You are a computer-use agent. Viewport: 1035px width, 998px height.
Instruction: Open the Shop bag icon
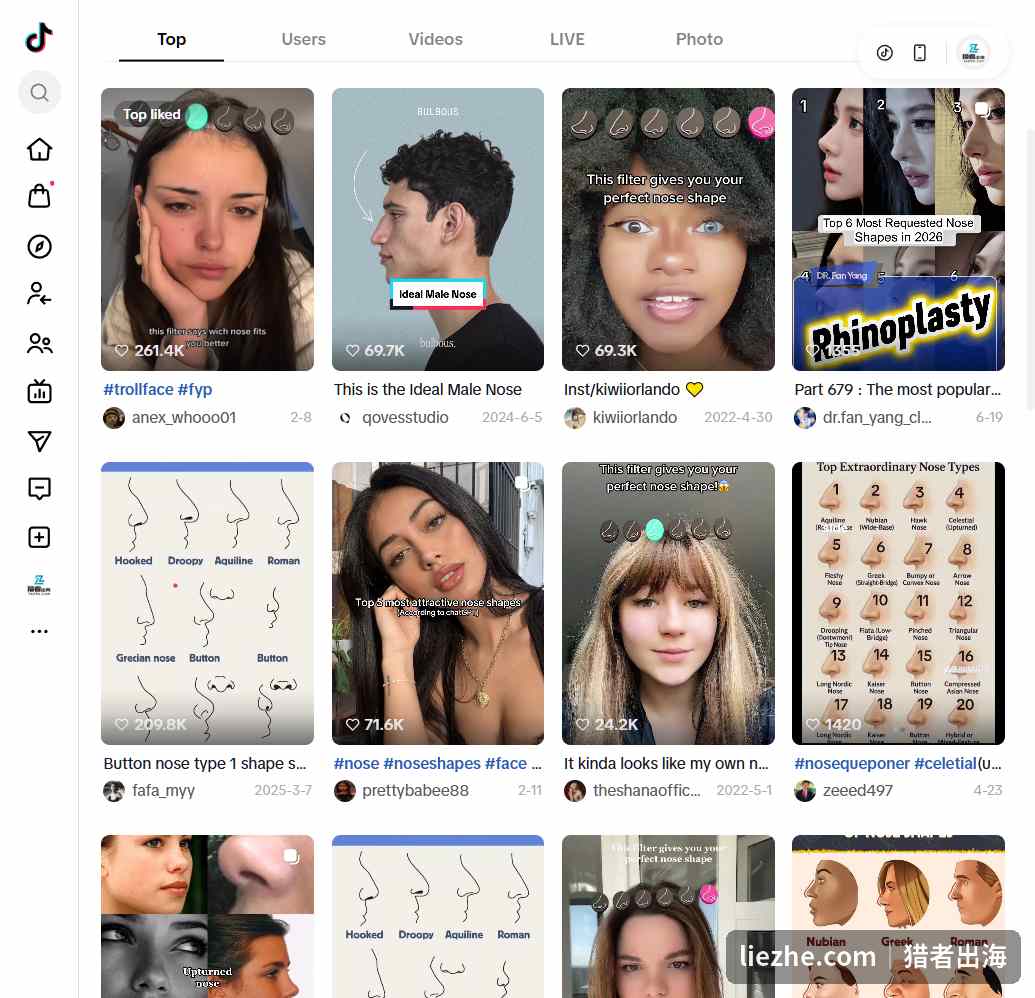pos(40,196)
